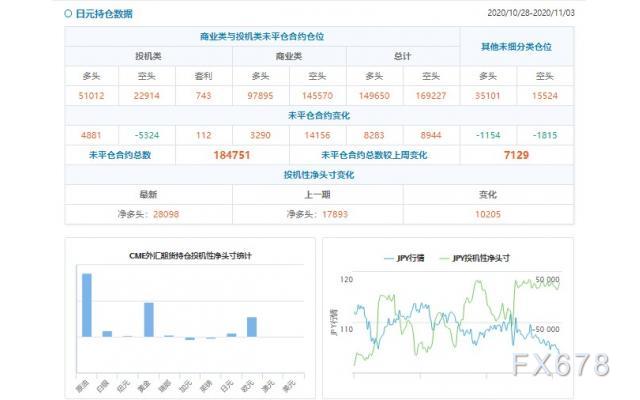Click the rotated JPY行情 y-axis title
Image resolution: width=640 pixels, height=400 pixels.
[x=333, y=322]
